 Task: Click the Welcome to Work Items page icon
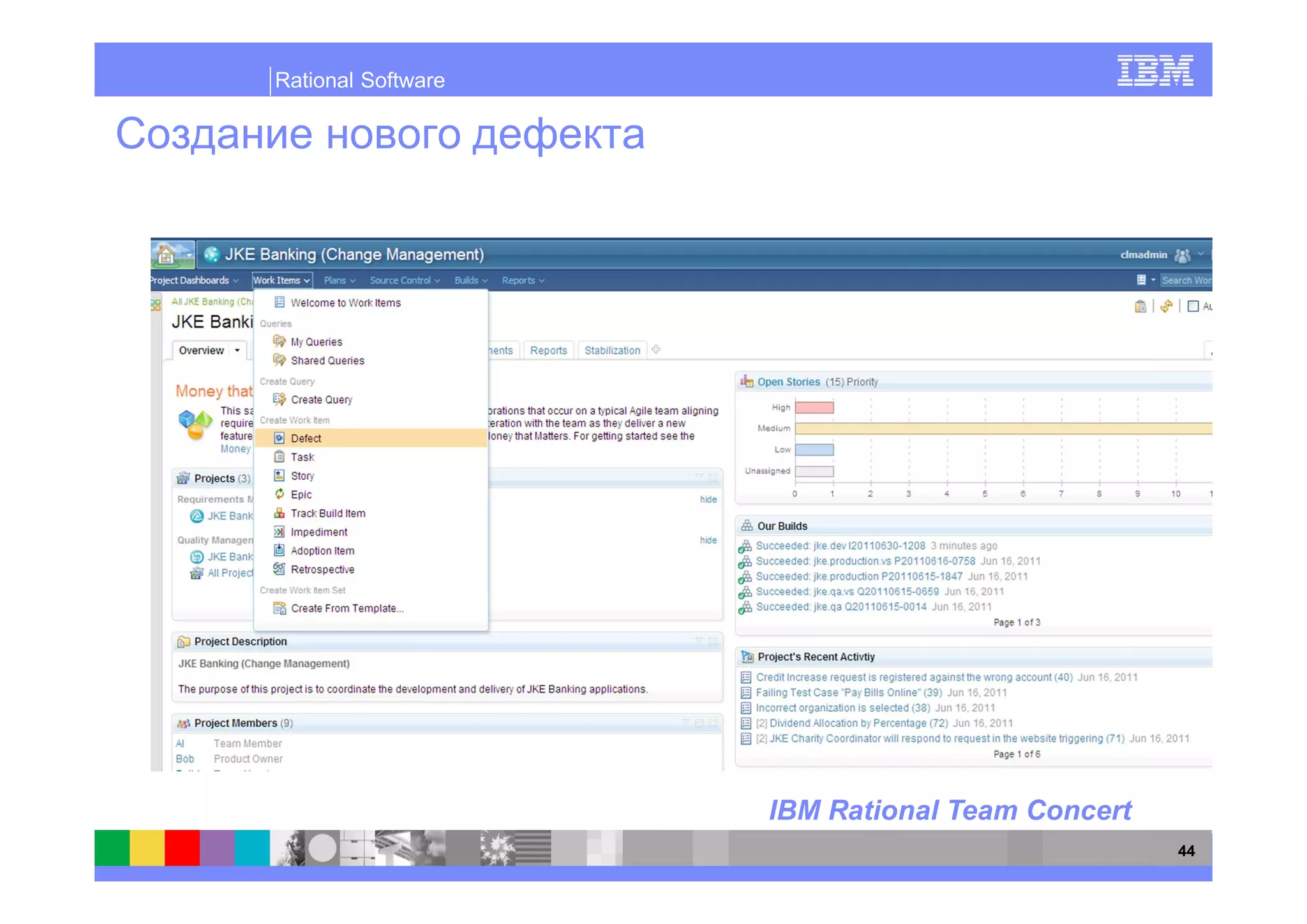pyautogui.click(x=280, y=302)
